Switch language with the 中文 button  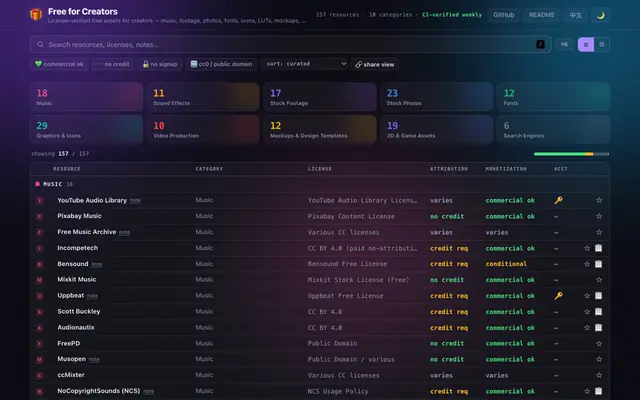coord(576,15)
